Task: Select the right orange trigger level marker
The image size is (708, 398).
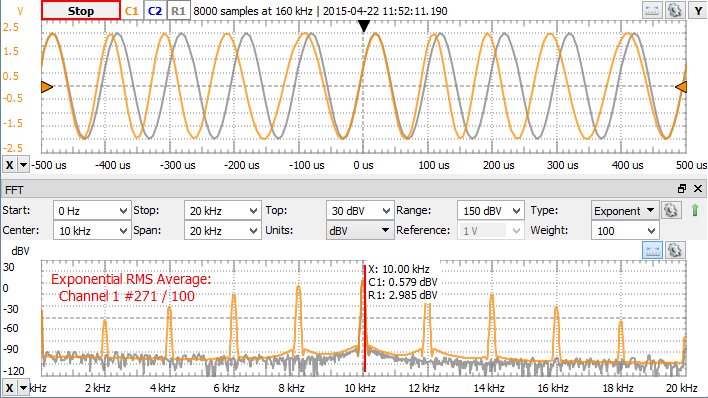Action: click(x=681, y=86)
